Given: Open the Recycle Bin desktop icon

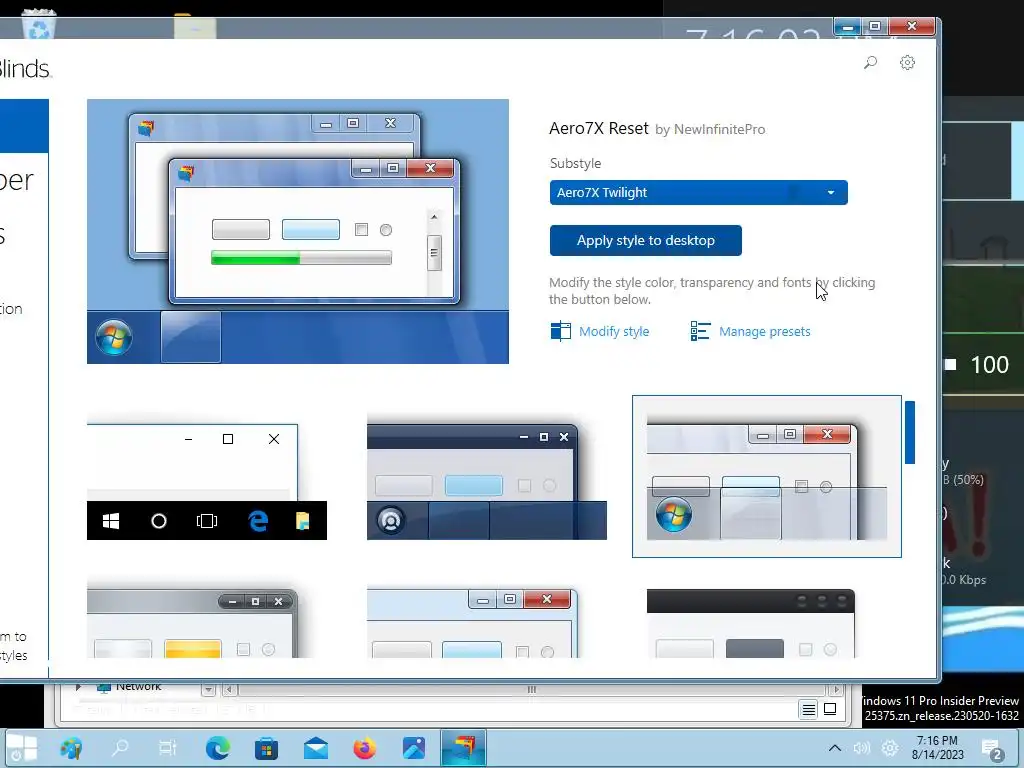Looking at the screenshot, I should click(x=39, y=24).
